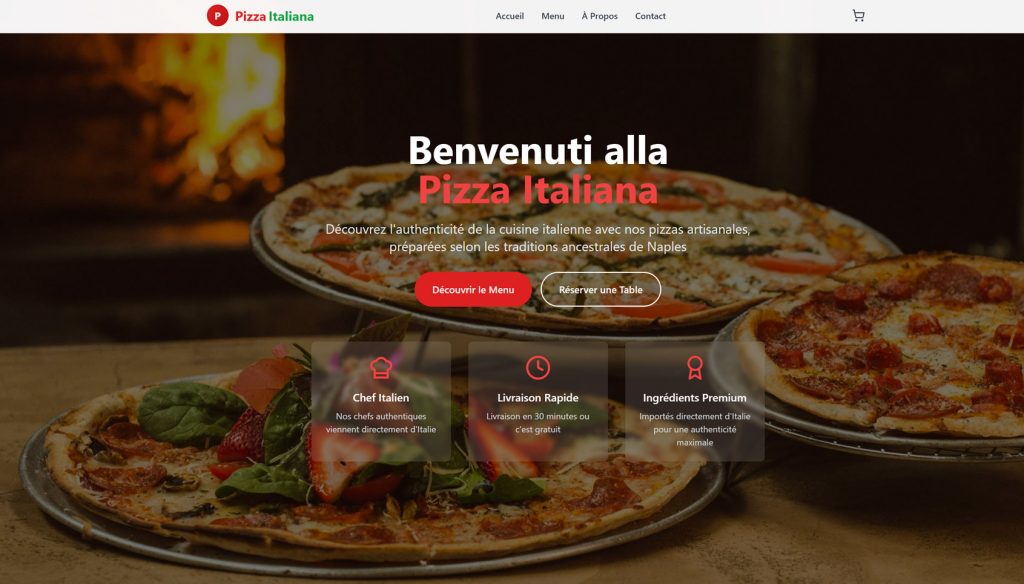
Task: Go to the Accueil nav item
Action: click(x=509, y=16)
